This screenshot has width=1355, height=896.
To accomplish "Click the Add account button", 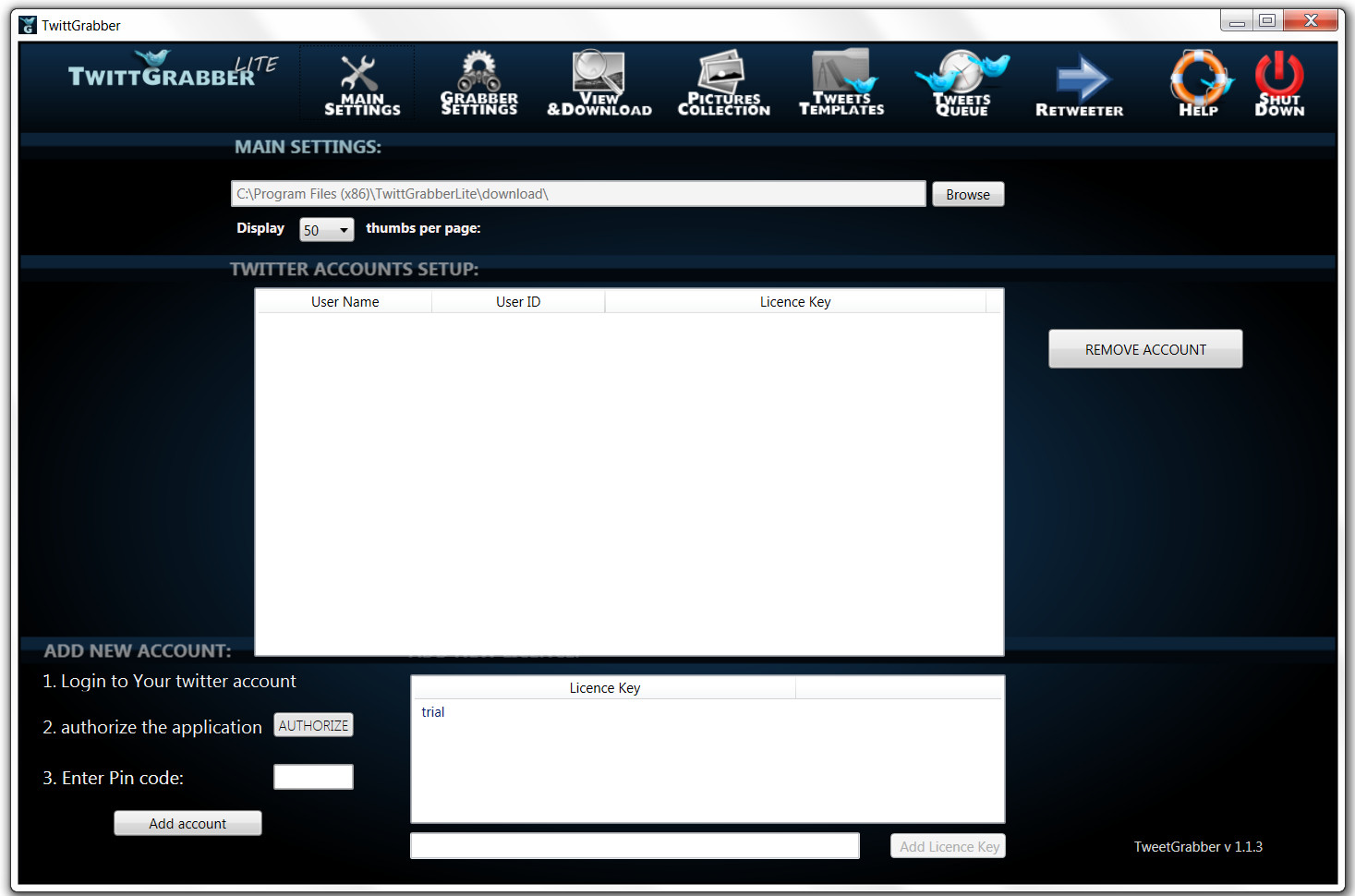I will 188,823.
